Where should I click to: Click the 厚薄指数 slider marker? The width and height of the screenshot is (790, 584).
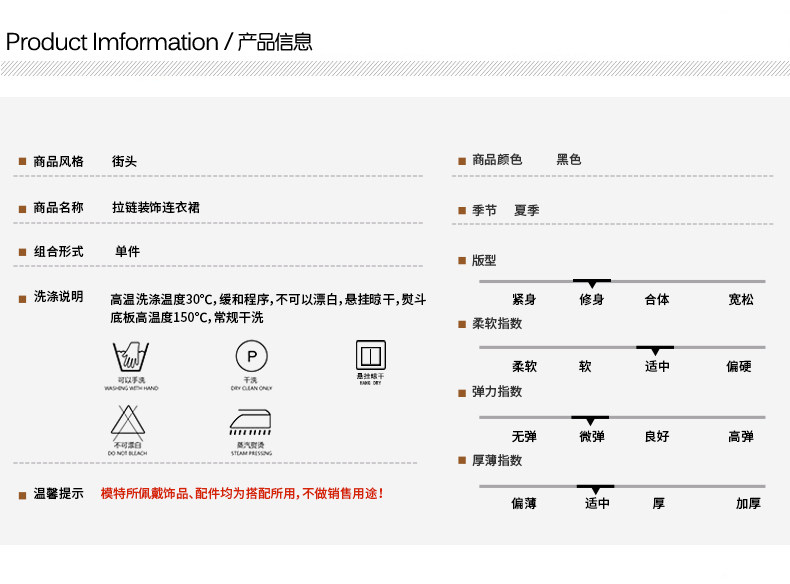(596, 489)
